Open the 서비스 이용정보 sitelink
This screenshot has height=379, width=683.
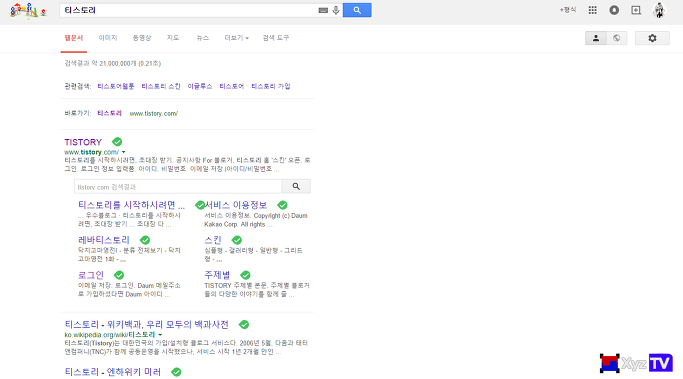236,205
